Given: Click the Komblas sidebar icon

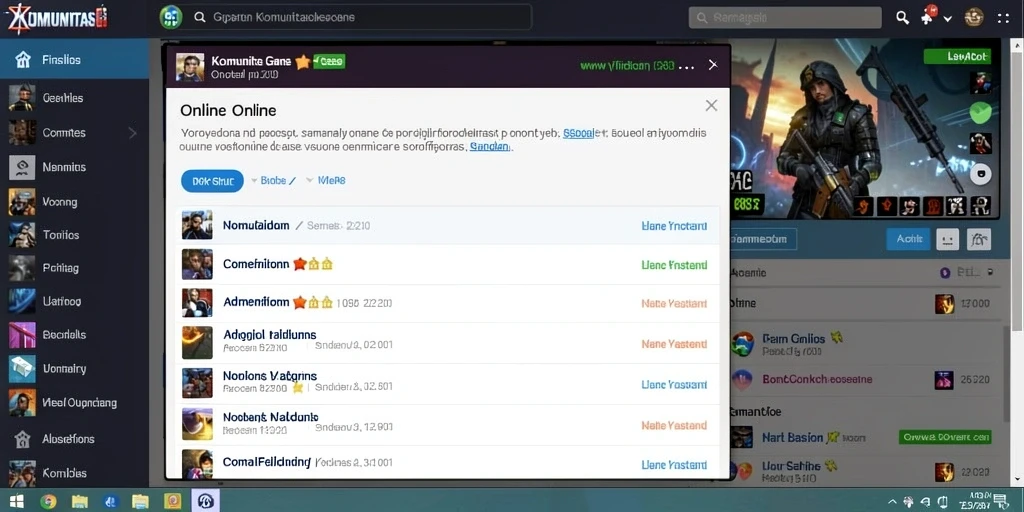Looking at the screenshot, I should pos(22,473).
